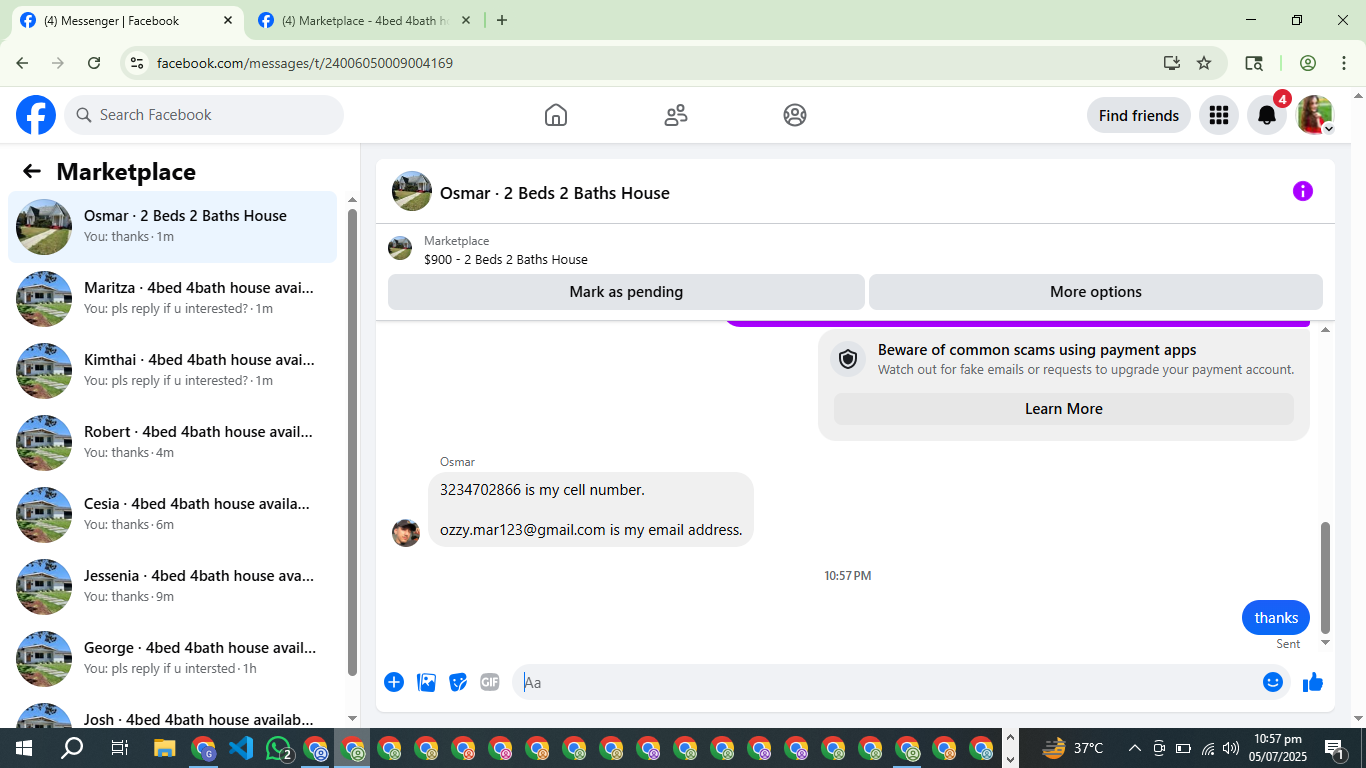The height and width of the screenshot is (768, 1366).
Task: Open conversation information icon
Action: 1302,191
